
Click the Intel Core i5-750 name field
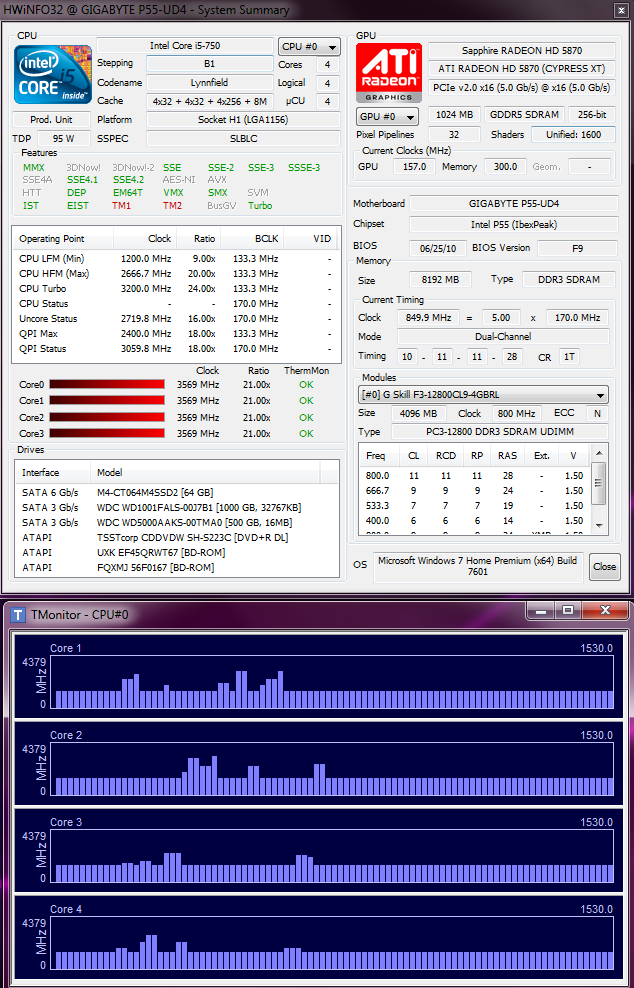[185, 45]
